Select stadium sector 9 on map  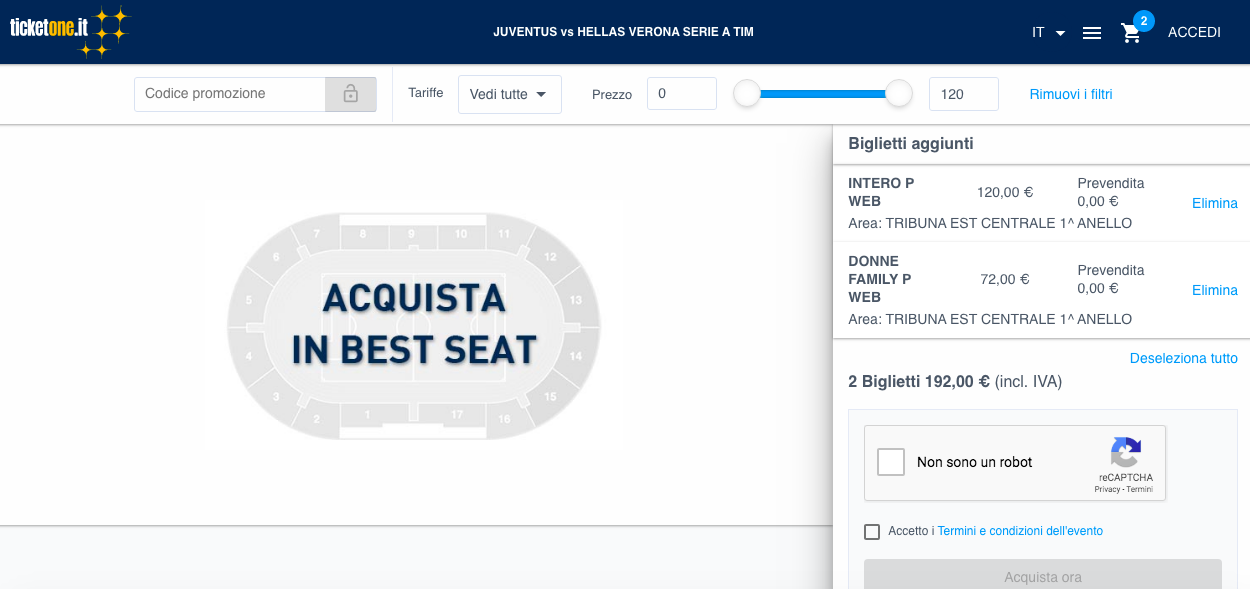tap(411, 235)
